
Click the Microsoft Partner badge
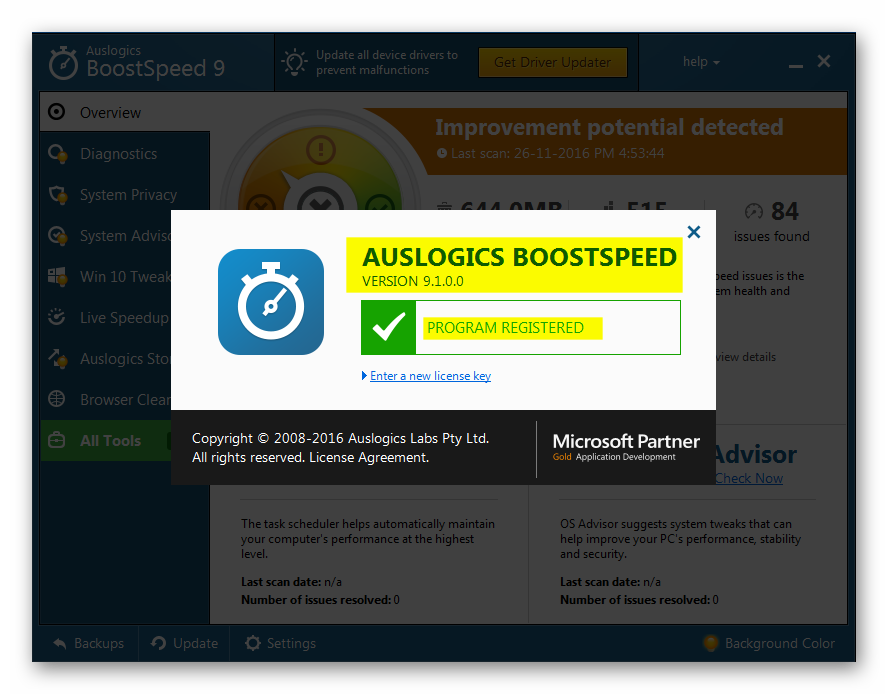click(626, 448)
